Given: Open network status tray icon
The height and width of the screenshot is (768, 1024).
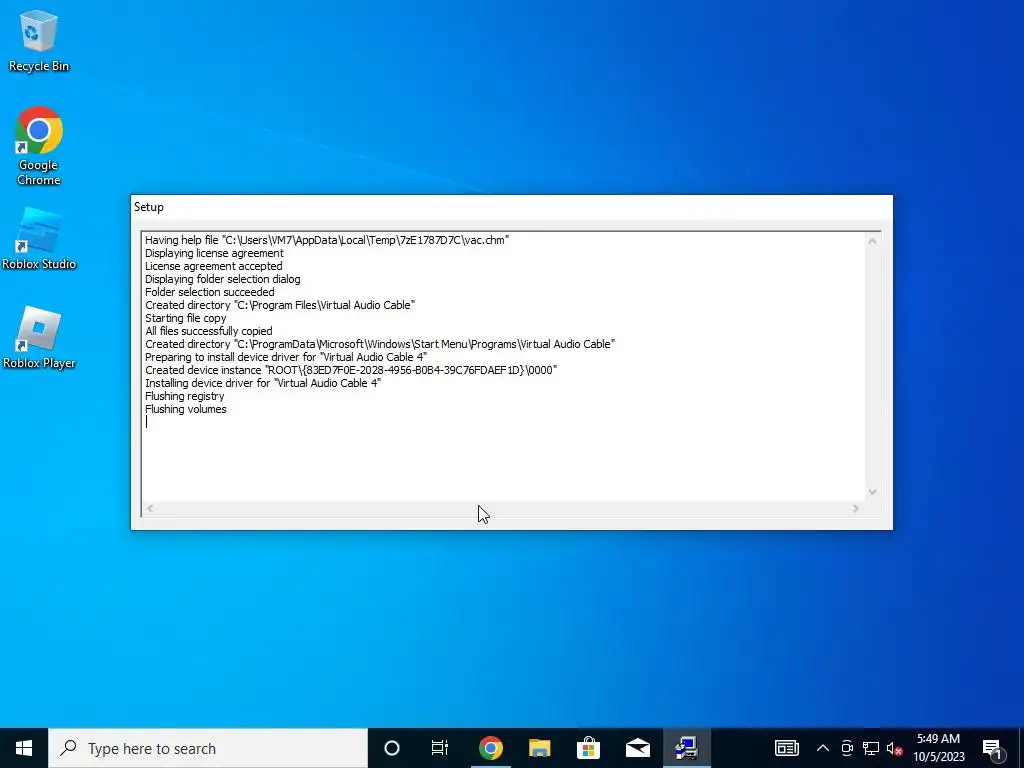Looking at the screenshot, I should (x=871, y=748).
